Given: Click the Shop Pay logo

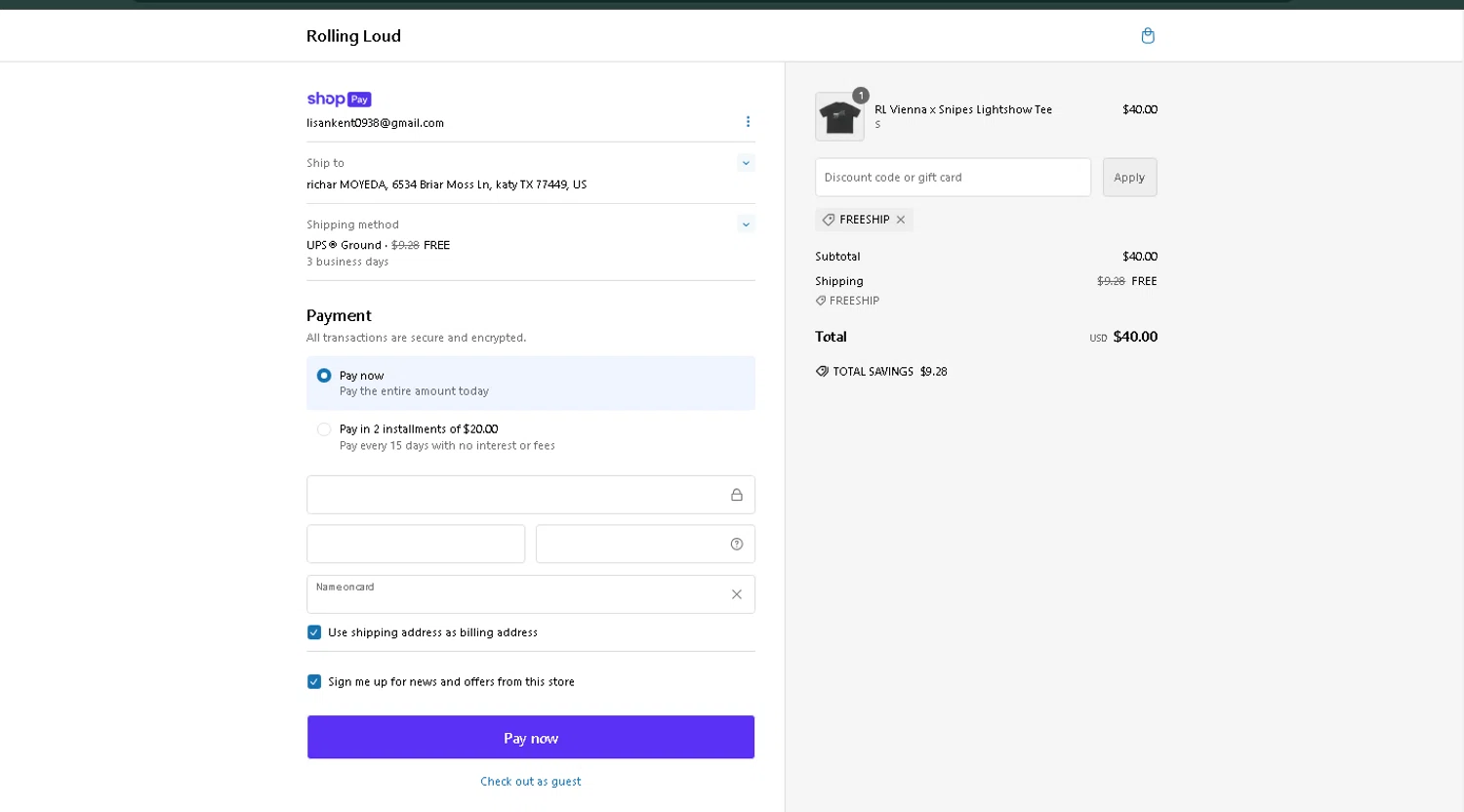Looking at the screenshot, I should click(339, 99).
